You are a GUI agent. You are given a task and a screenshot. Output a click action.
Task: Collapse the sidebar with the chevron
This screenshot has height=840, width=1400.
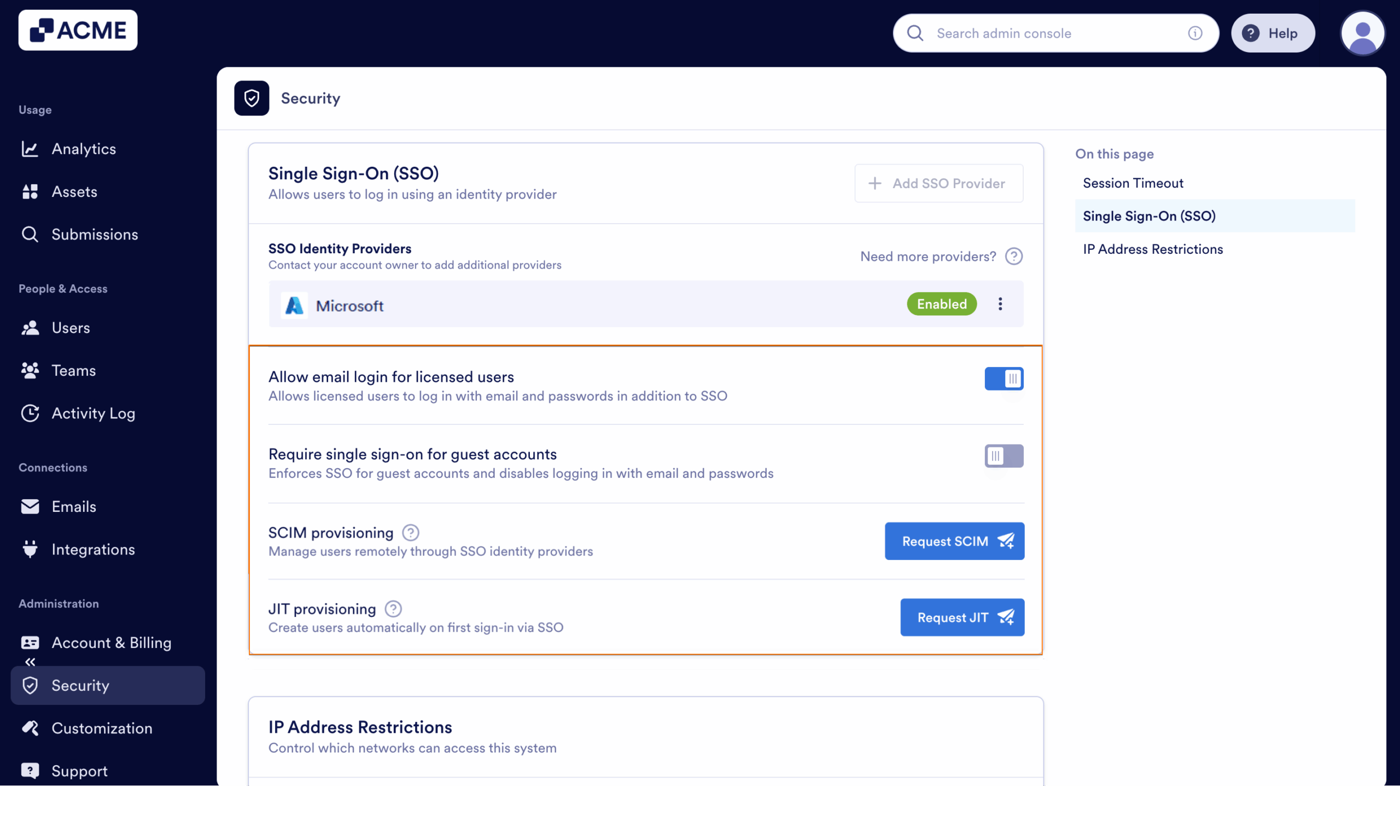pos(30,662)
